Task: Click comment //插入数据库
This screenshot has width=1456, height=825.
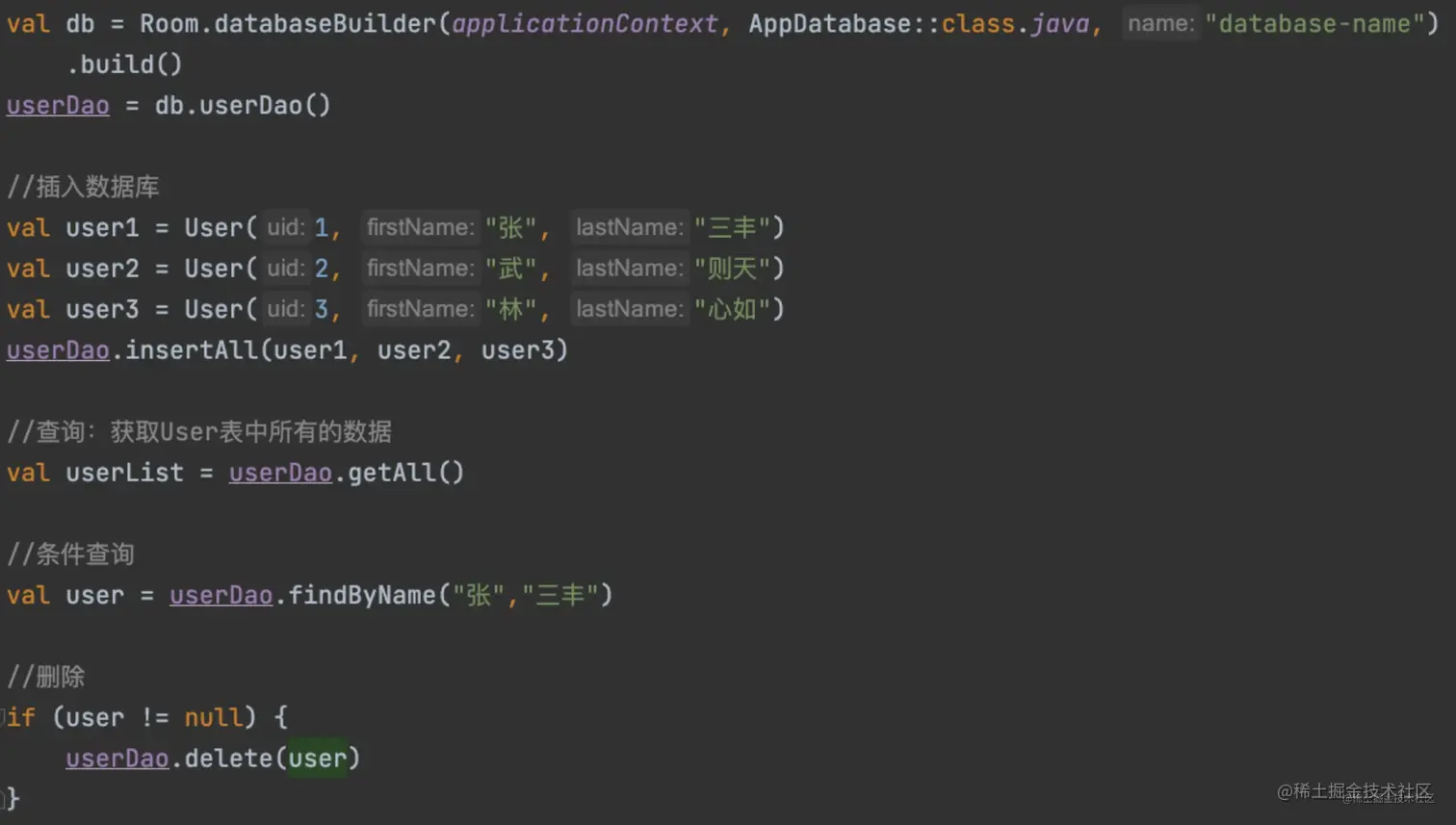Action: [83, 186]
